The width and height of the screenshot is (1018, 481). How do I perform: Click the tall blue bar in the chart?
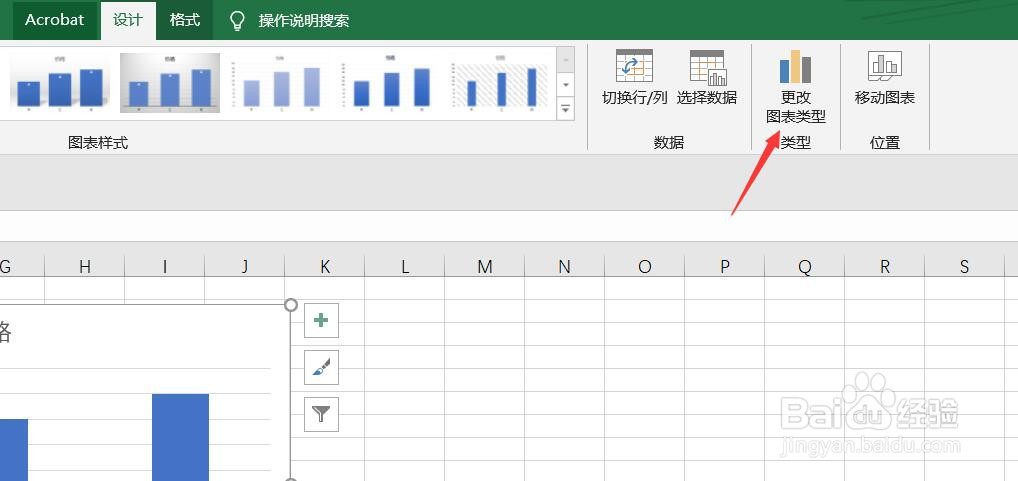click(180, 437)
